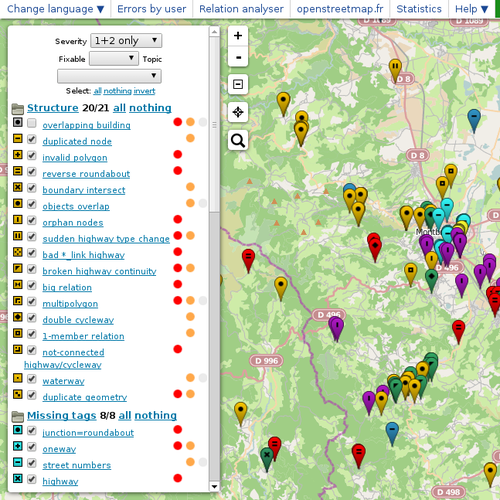Click 'invert' in the Select row
The image size is (500, 500).
pos(144,91)
